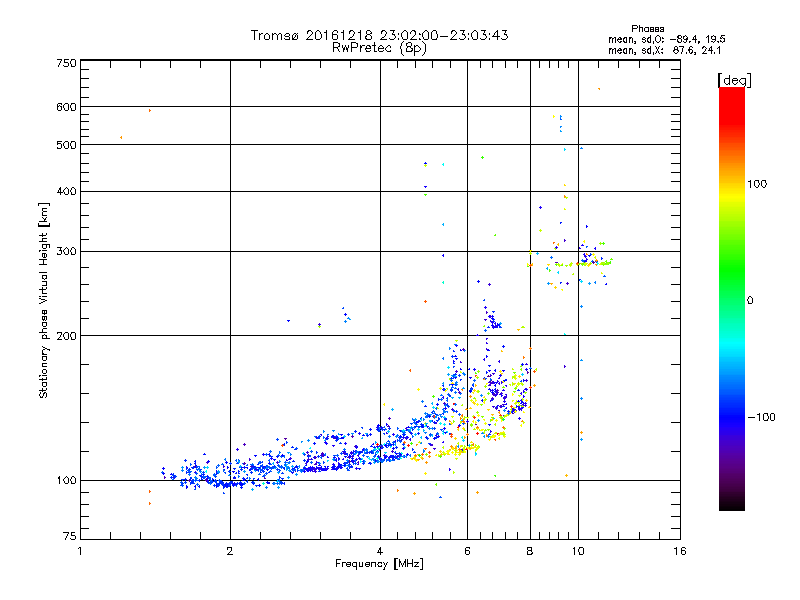
Task: Click the y-axis tick label '75'
Action: (70, 536)
